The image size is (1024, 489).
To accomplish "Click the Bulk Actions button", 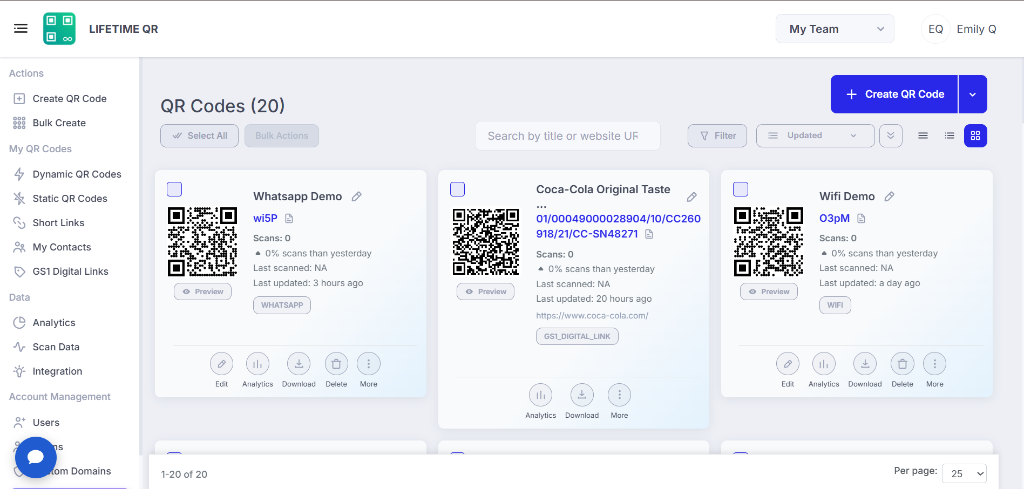I will pos(281,136).
